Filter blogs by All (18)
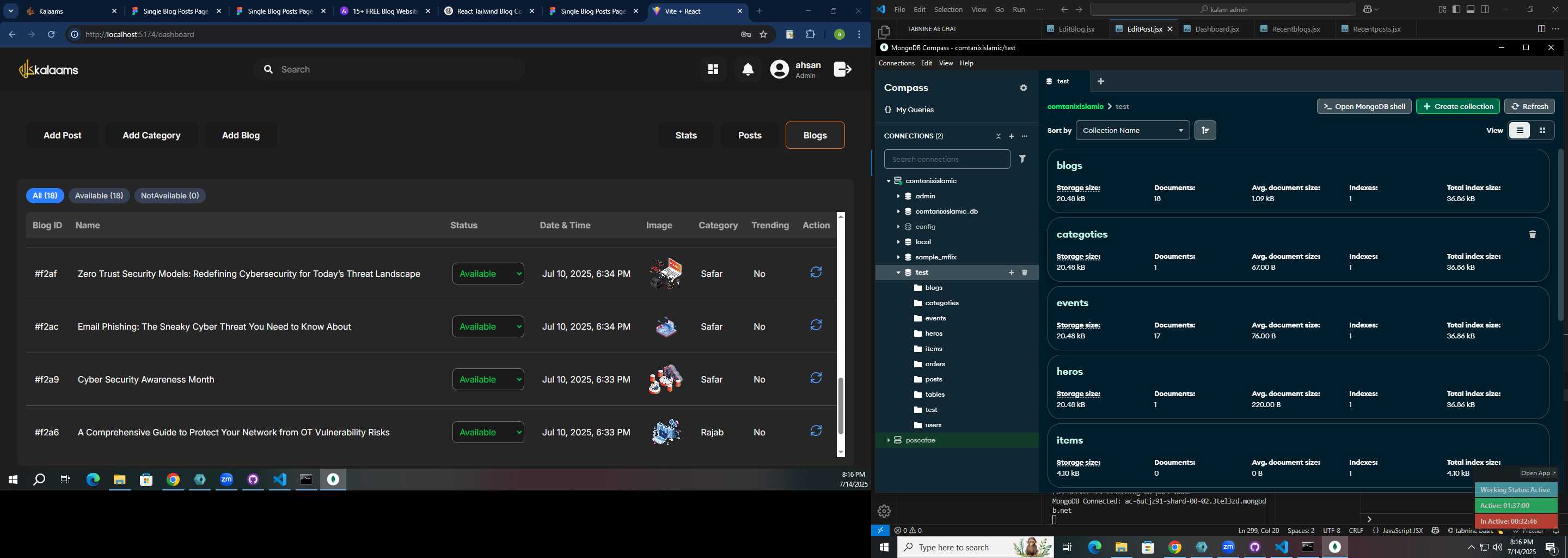This screenshot has width=1568, height=558. coord(45,196)
